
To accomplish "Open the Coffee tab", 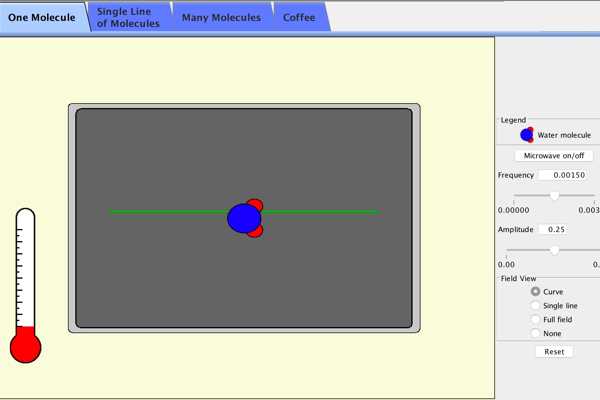I will (299, 17).
